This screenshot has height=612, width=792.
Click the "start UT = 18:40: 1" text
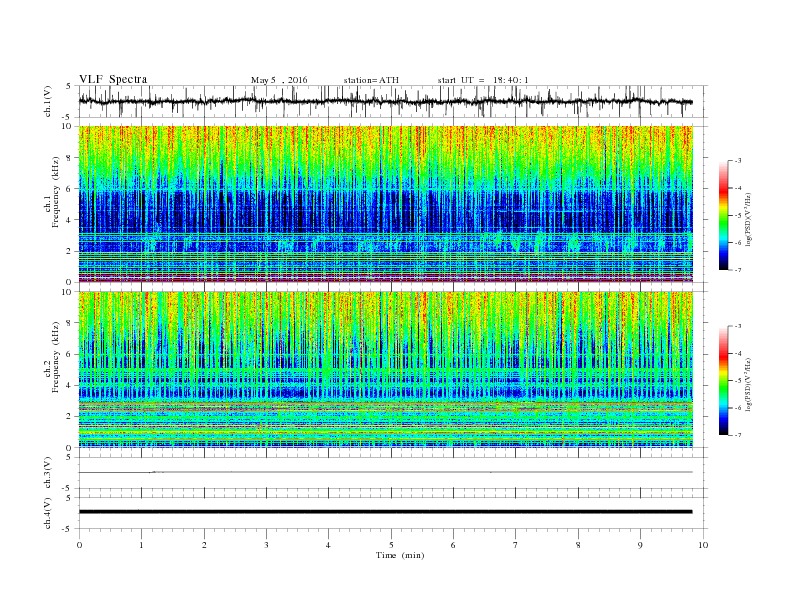pyautogui.click(x=483, y=80)
